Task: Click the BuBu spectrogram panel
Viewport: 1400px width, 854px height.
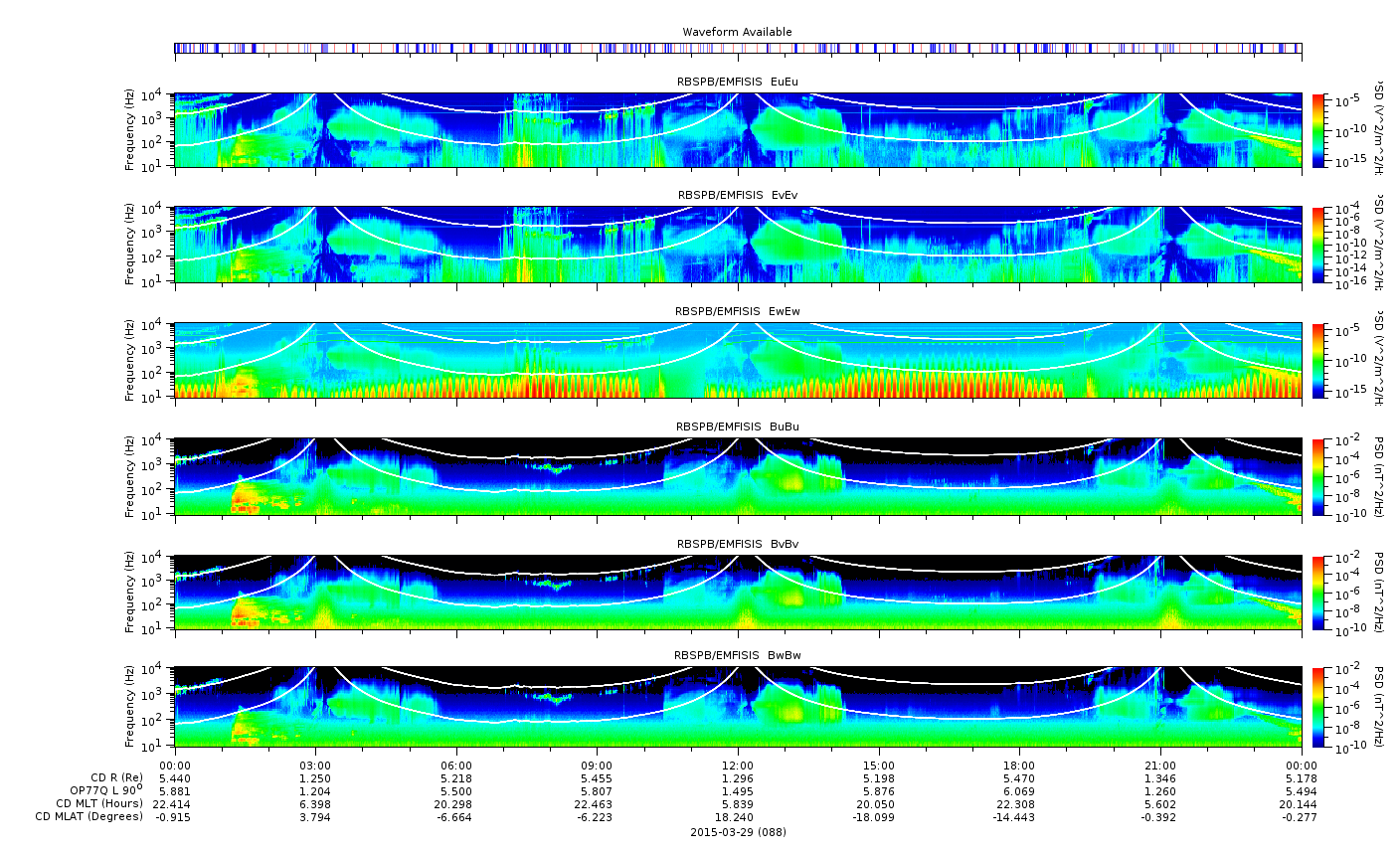Action: (738, 476)
